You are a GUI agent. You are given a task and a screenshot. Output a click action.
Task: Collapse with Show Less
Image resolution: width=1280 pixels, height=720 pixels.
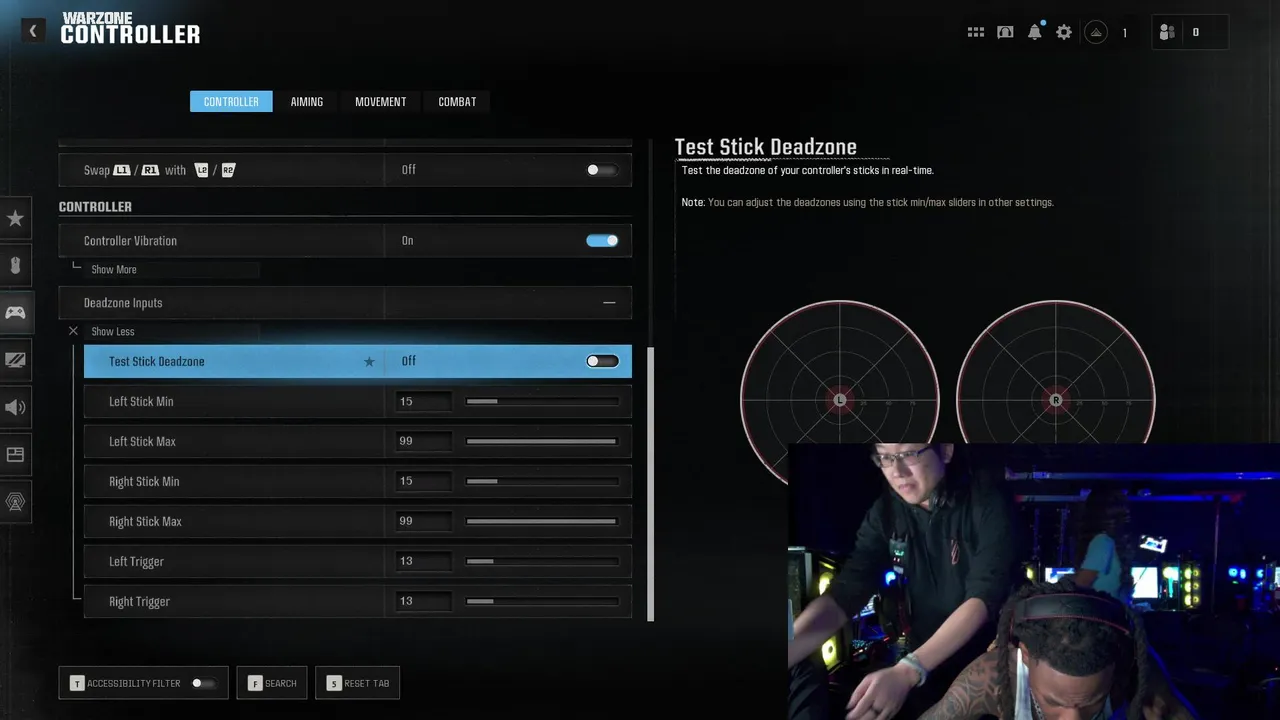113,332
